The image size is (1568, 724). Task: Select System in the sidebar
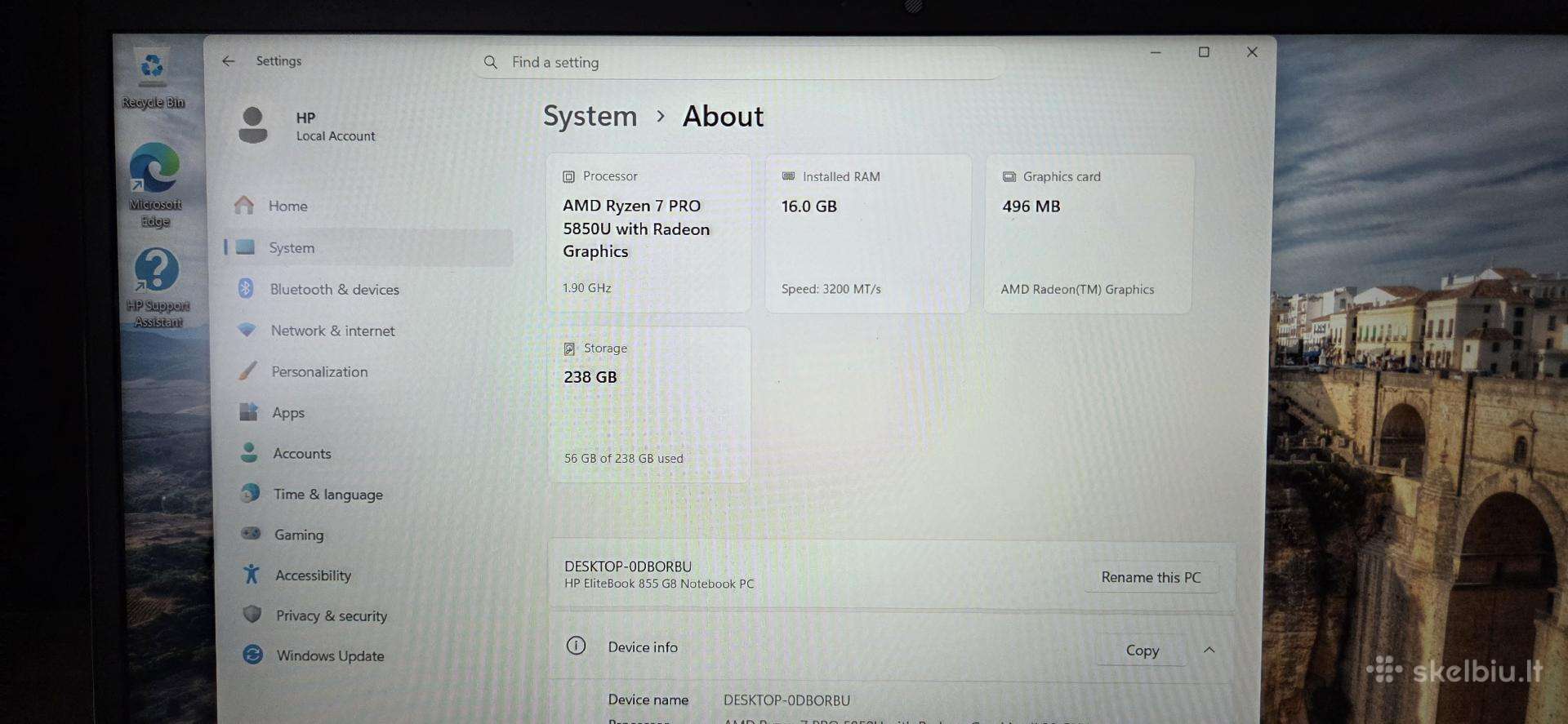tap(367, 247)
